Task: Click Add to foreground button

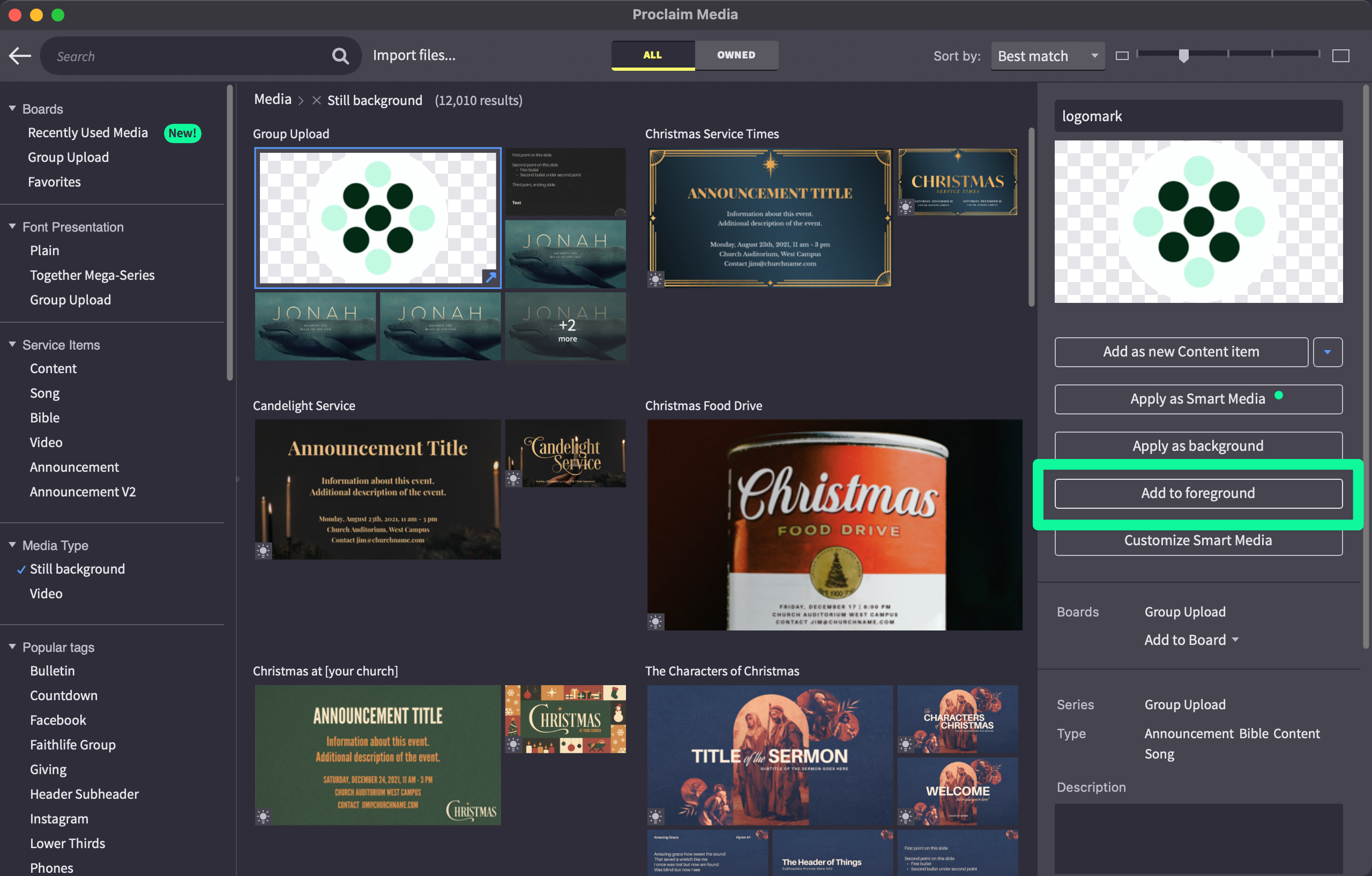Action: (1198, 493)
